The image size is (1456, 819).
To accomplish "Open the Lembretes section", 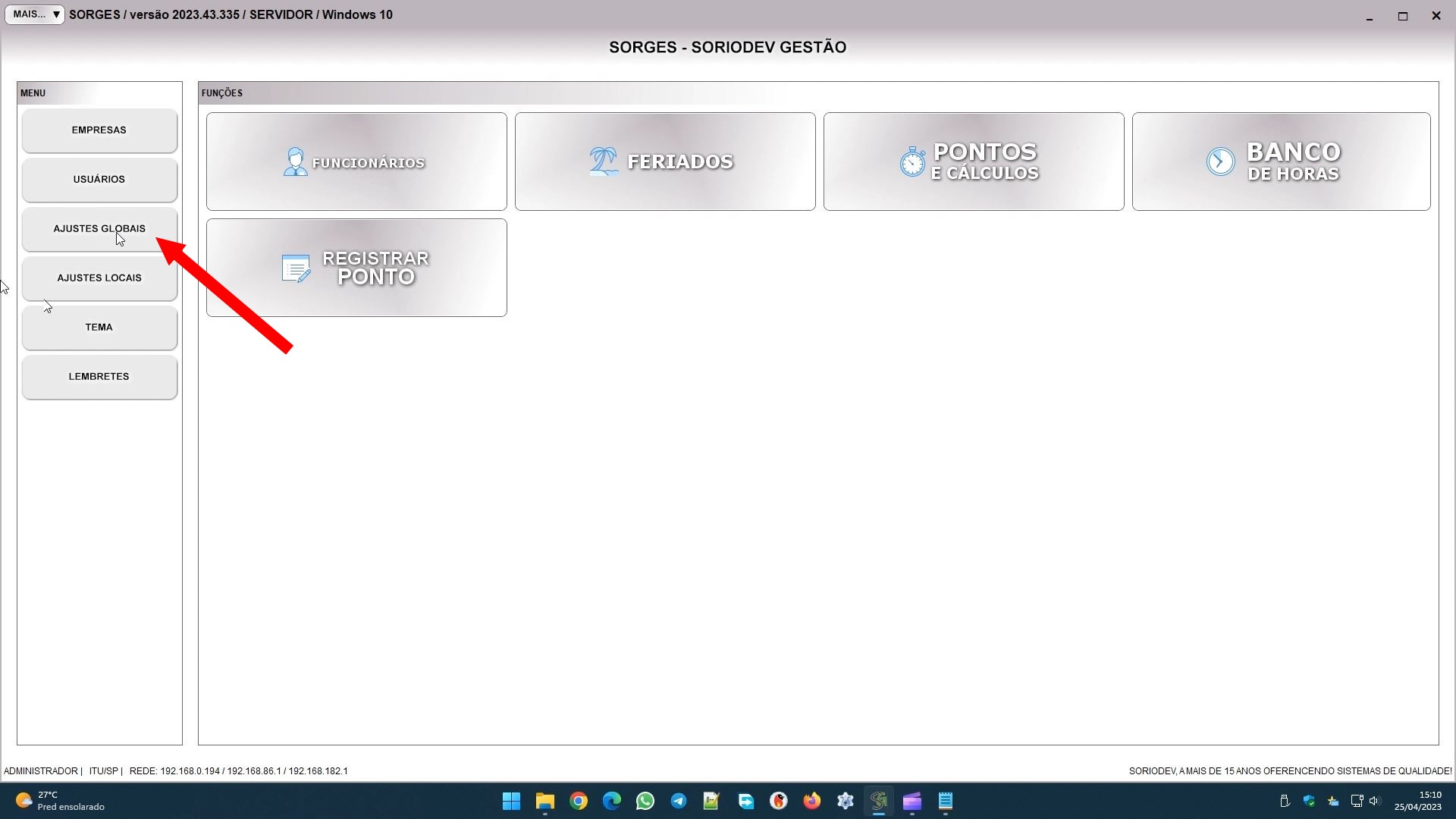I will [x=99, y=377].
